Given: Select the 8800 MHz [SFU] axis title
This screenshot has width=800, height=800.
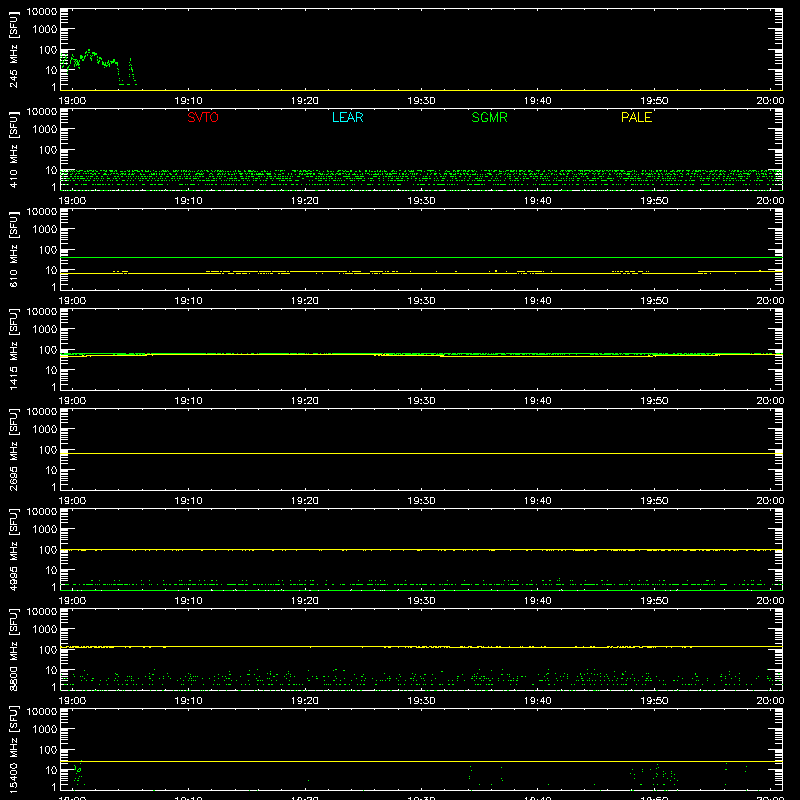Looking at the screenshot, I should (x=13, y=649).
